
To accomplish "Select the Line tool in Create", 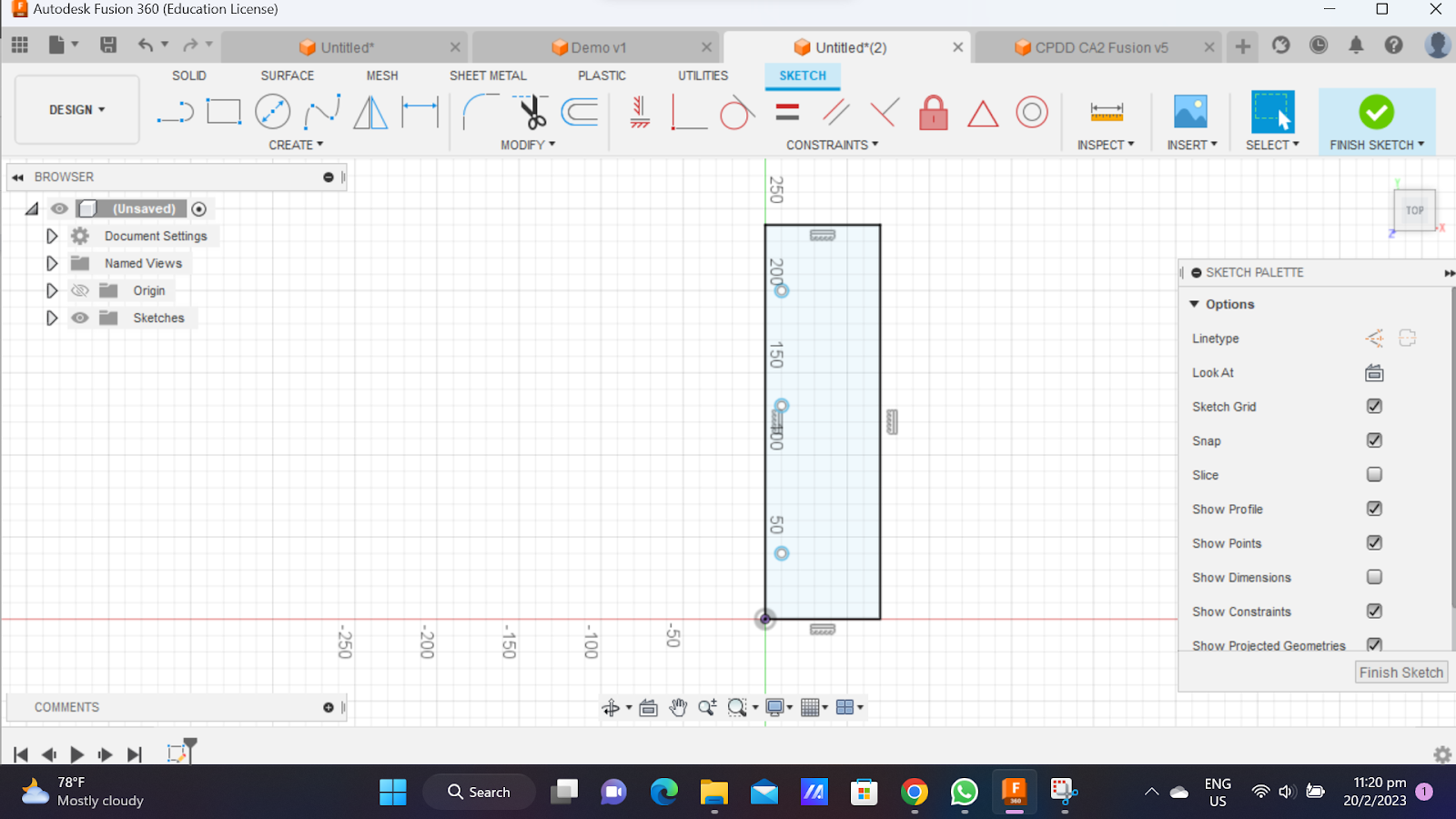I will (x=175, y=113).
